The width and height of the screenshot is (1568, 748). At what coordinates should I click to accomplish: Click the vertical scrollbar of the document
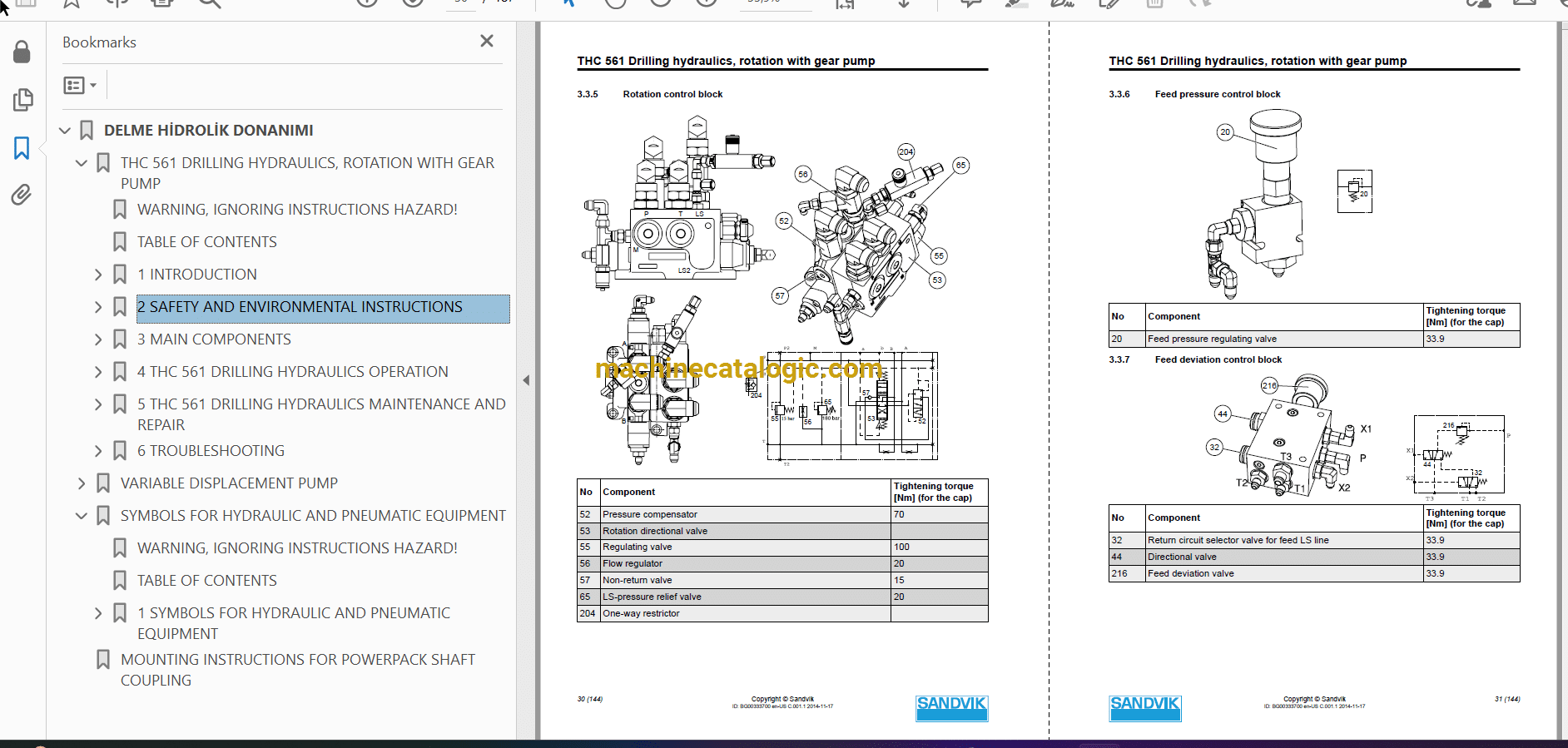[1562, 380]
